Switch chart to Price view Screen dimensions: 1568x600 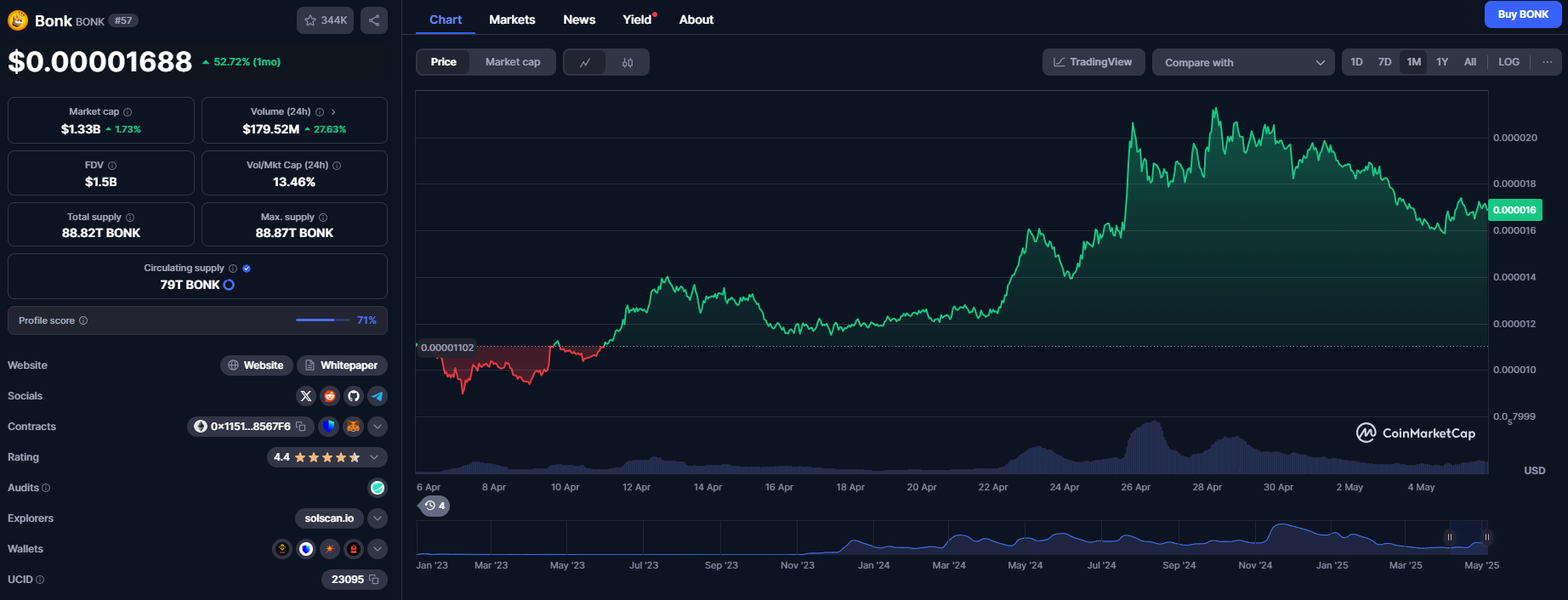pos(443,62)
